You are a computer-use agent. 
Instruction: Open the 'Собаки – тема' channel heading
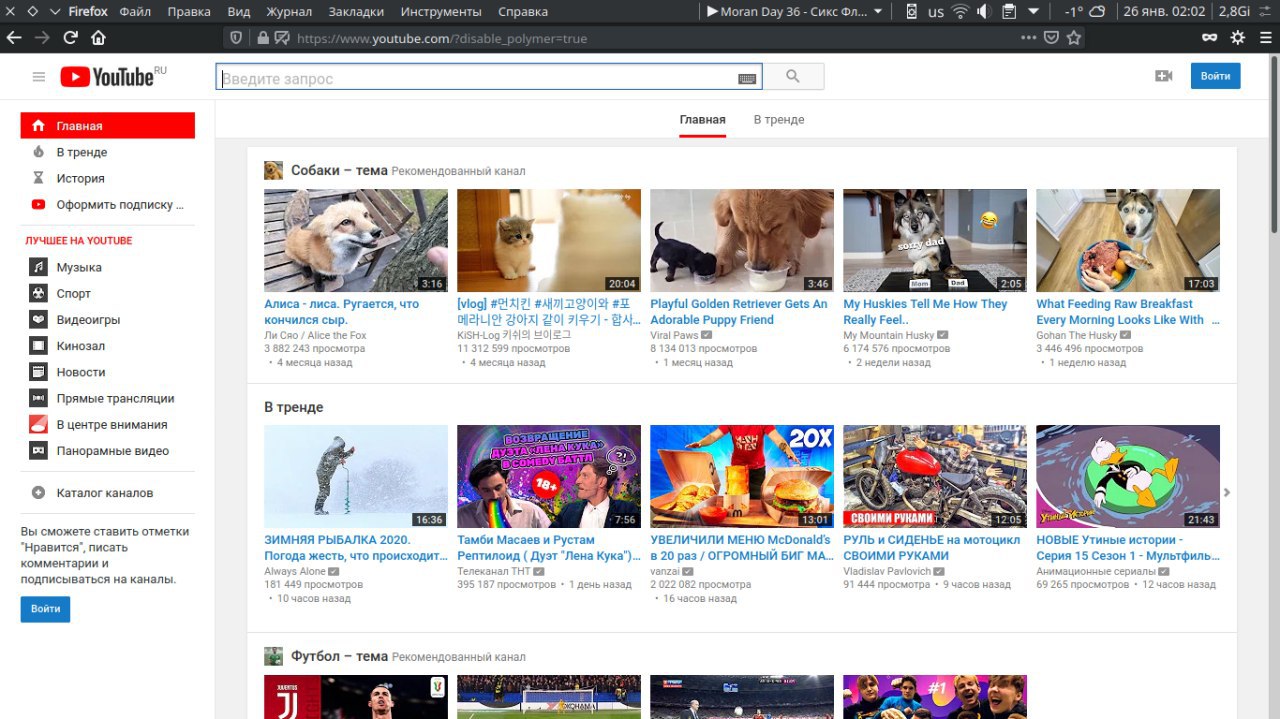tap(339, 170)
